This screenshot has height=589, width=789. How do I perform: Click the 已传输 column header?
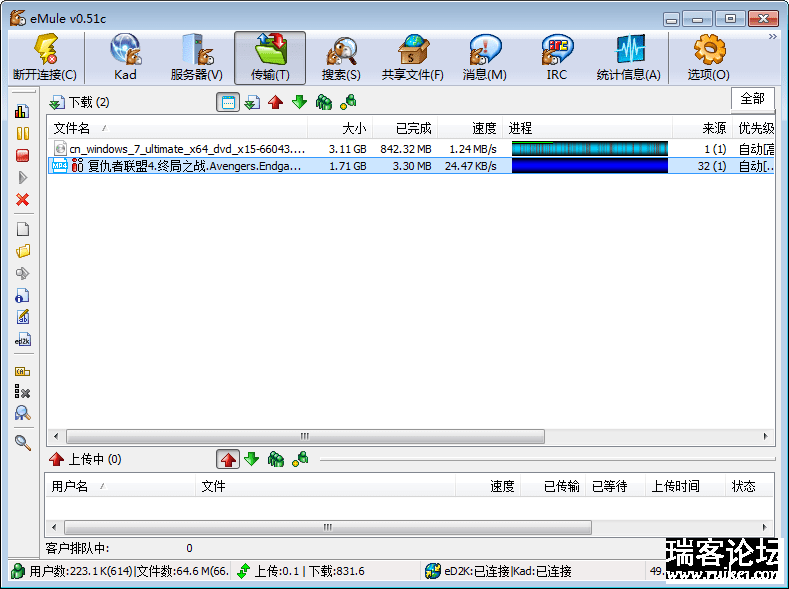coord(553,486)
